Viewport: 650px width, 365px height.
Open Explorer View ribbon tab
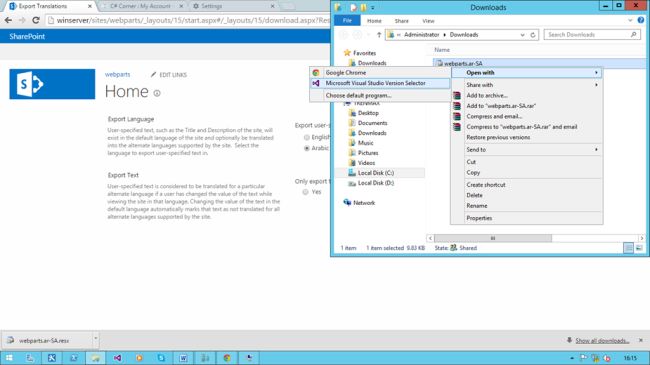pos(428,21)
